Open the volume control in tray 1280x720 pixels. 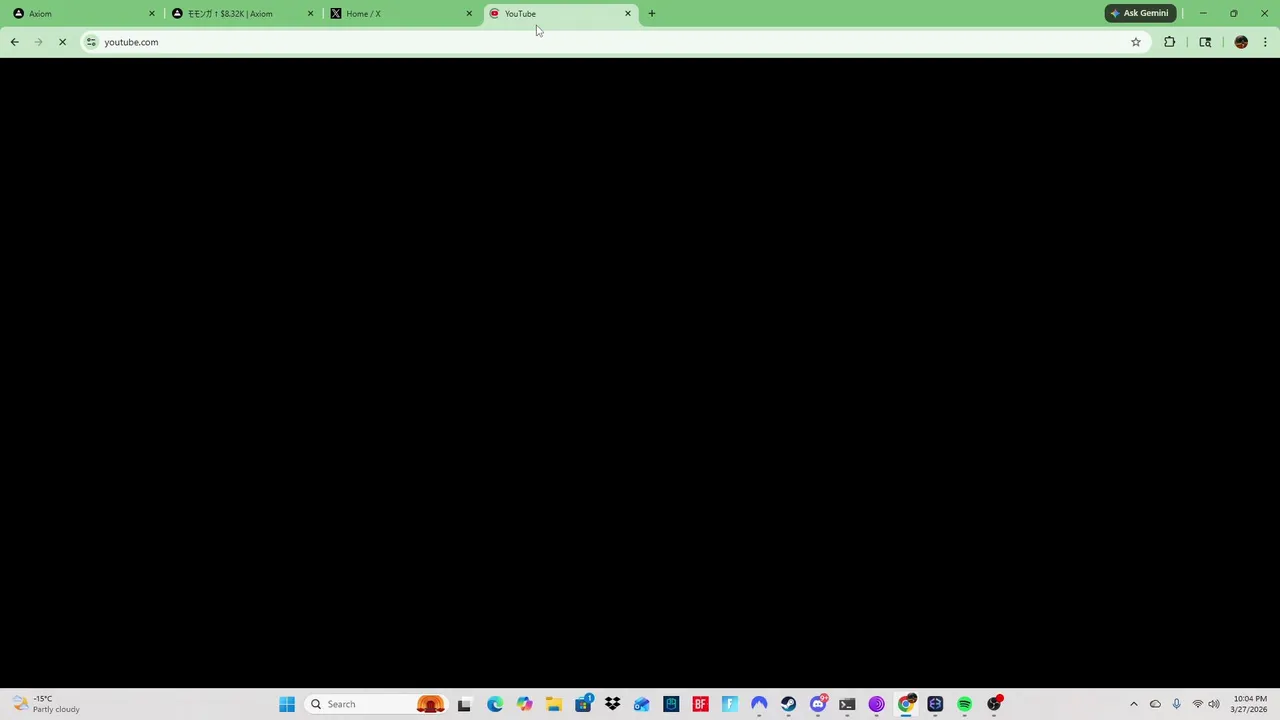1214,704
